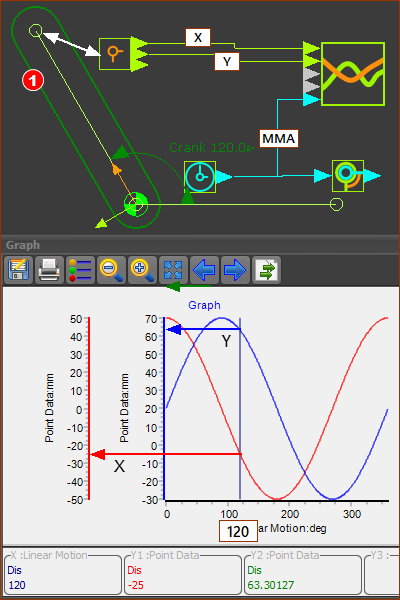Open the graph legend settings icon

tap(80, 270)
